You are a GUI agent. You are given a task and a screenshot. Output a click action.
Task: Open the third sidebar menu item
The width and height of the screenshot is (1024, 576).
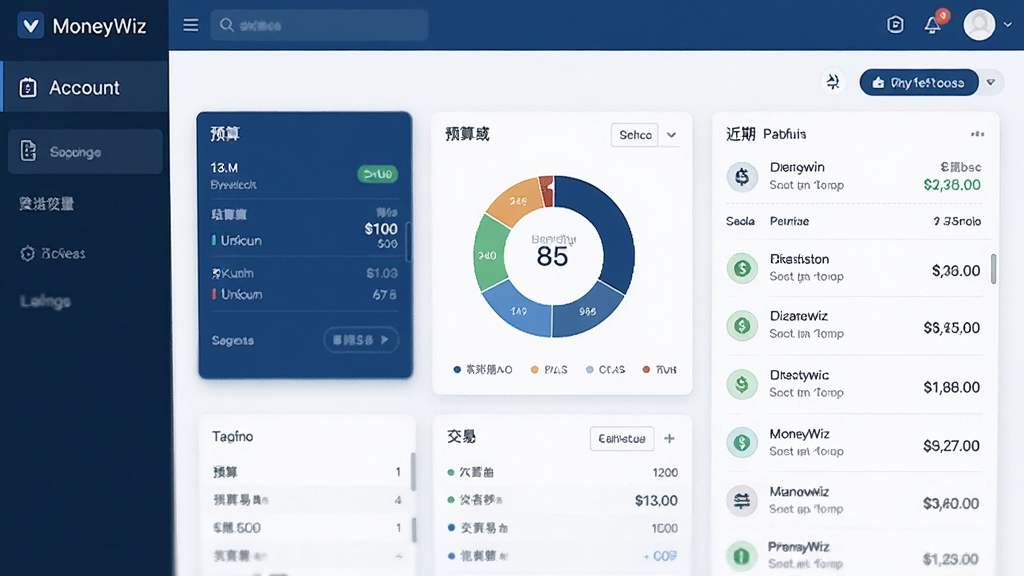pyautogui.click(x=46, y=204)
